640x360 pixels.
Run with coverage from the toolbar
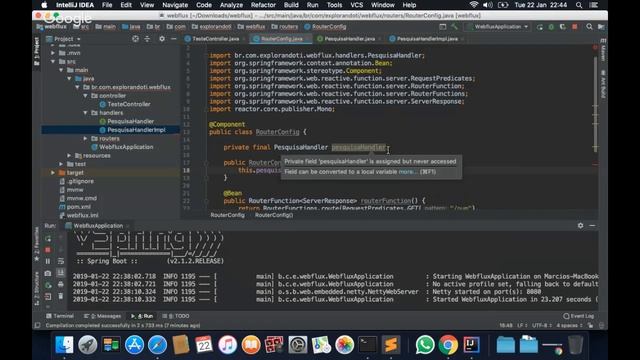pos(562,27)
